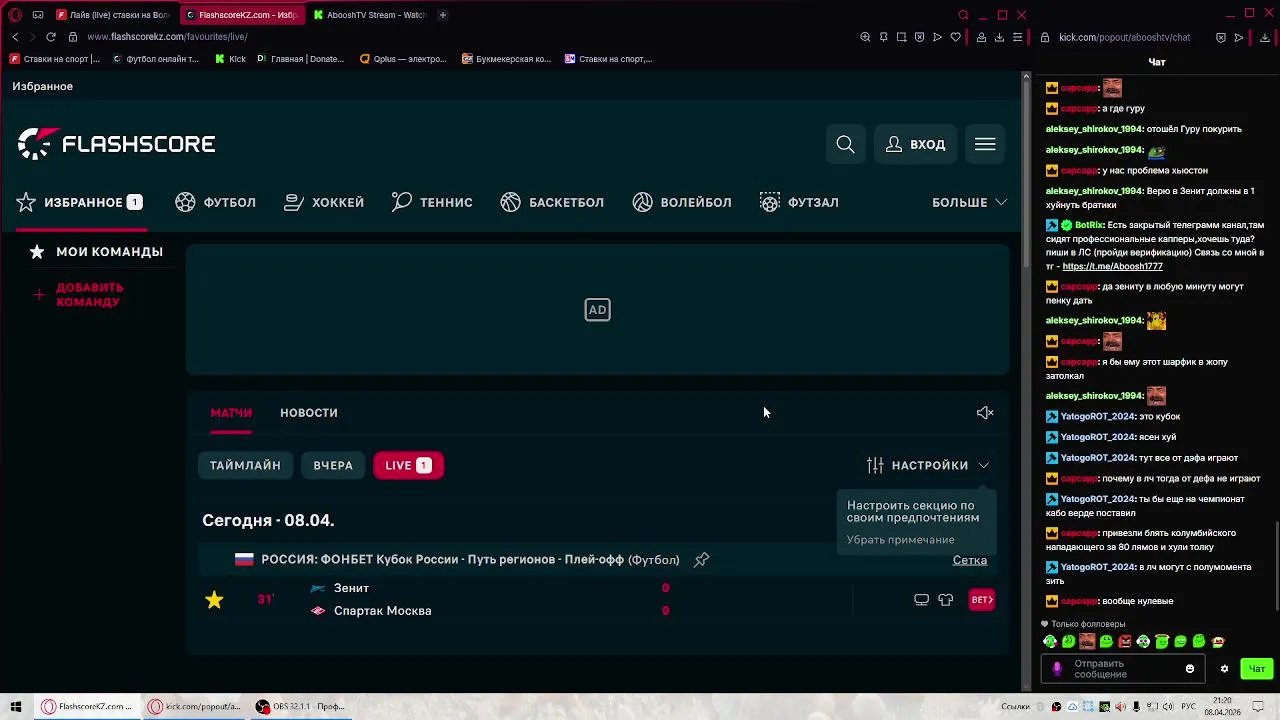Open Kick chat settings gear

click(x=1224, y=669)
